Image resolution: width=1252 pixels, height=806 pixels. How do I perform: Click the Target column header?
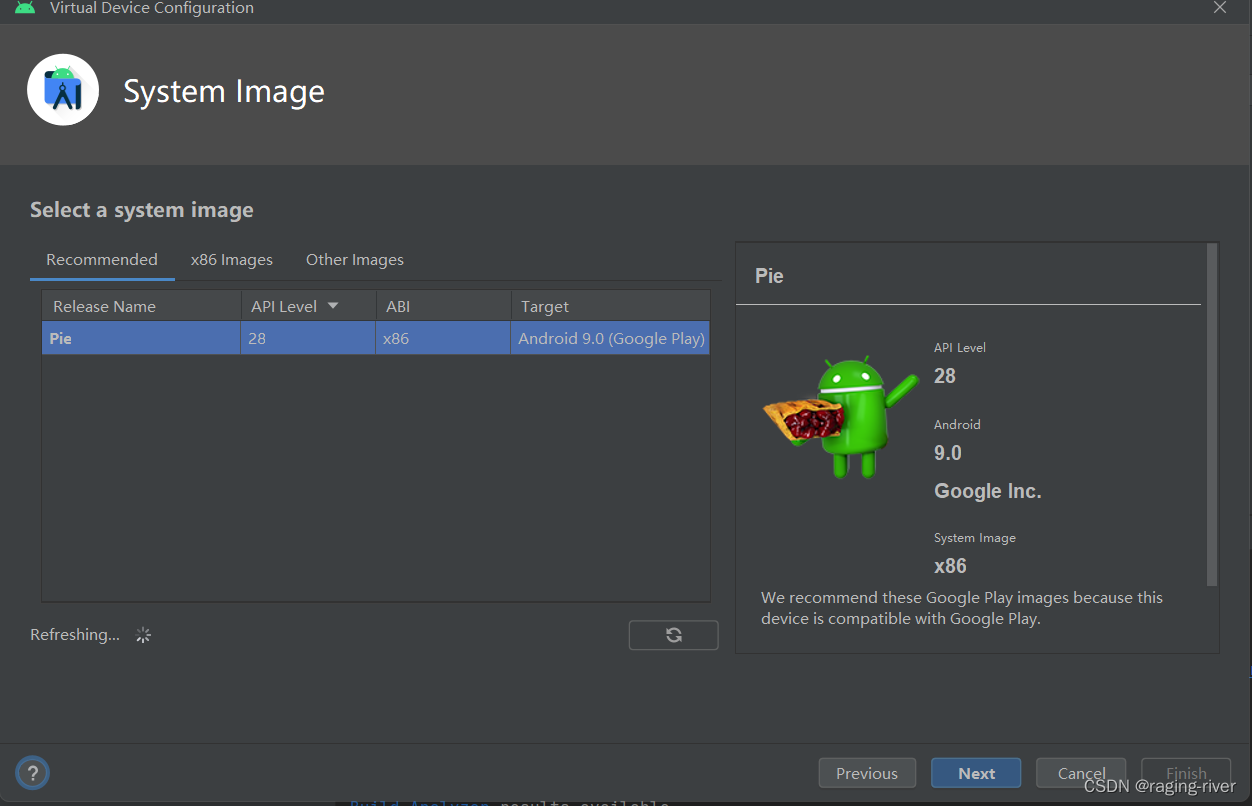click(610, 307)
